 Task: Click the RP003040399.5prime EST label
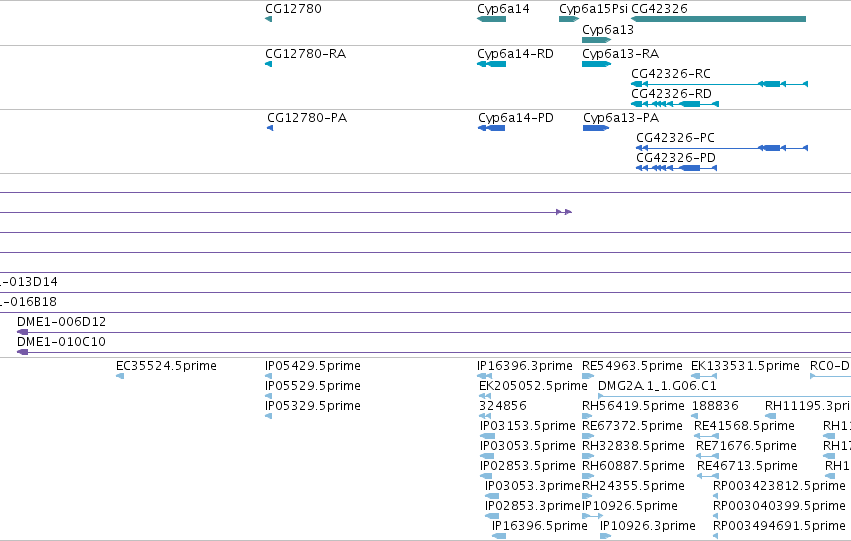[x=779, y=506]
